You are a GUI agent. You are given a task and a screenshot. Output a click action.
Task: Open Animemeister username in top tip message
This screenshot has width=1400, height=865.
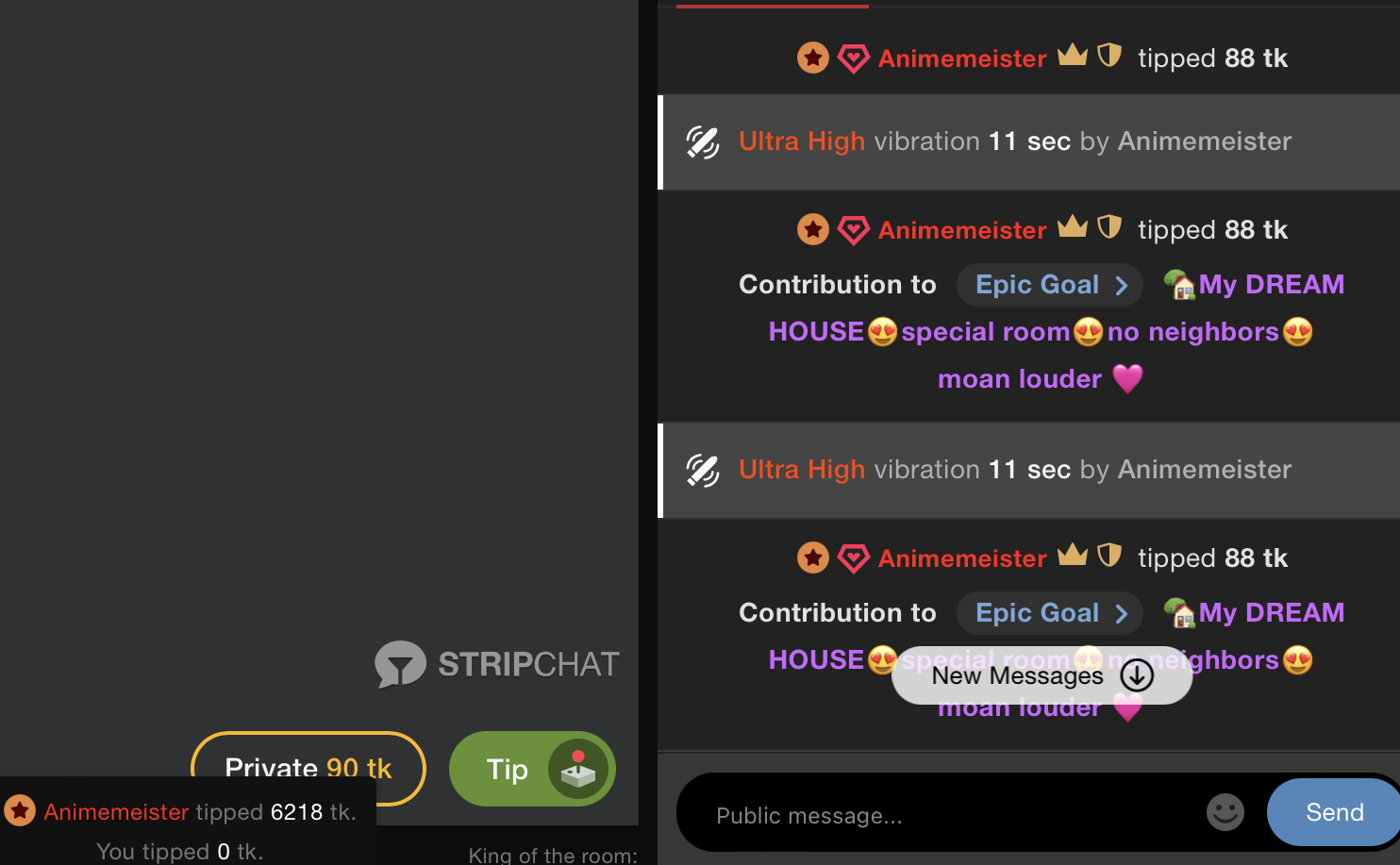[x=961, y=58]
